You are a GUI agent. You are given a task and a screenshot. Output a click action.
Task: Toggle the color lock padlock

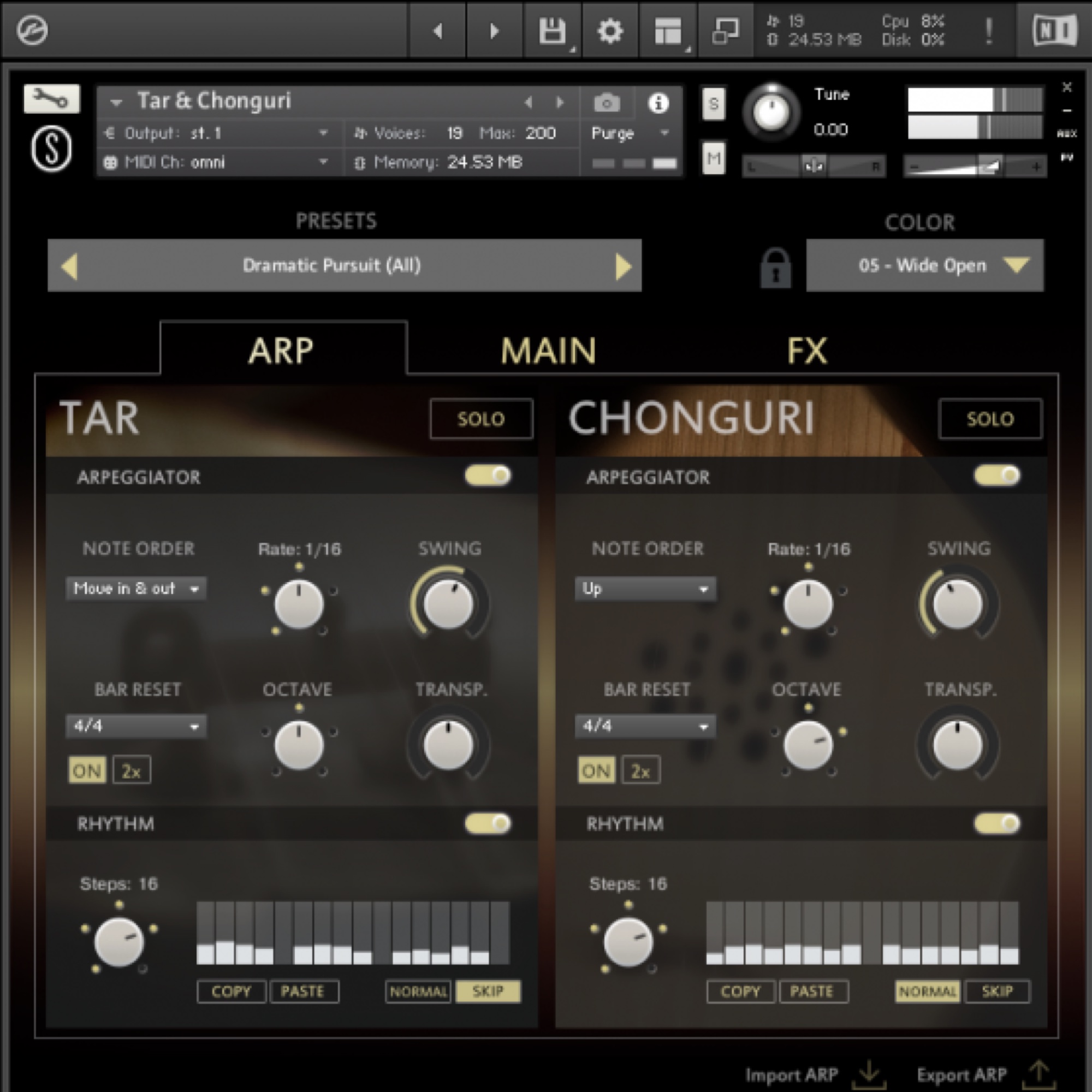pyautogui.click(x=775, y=268)
